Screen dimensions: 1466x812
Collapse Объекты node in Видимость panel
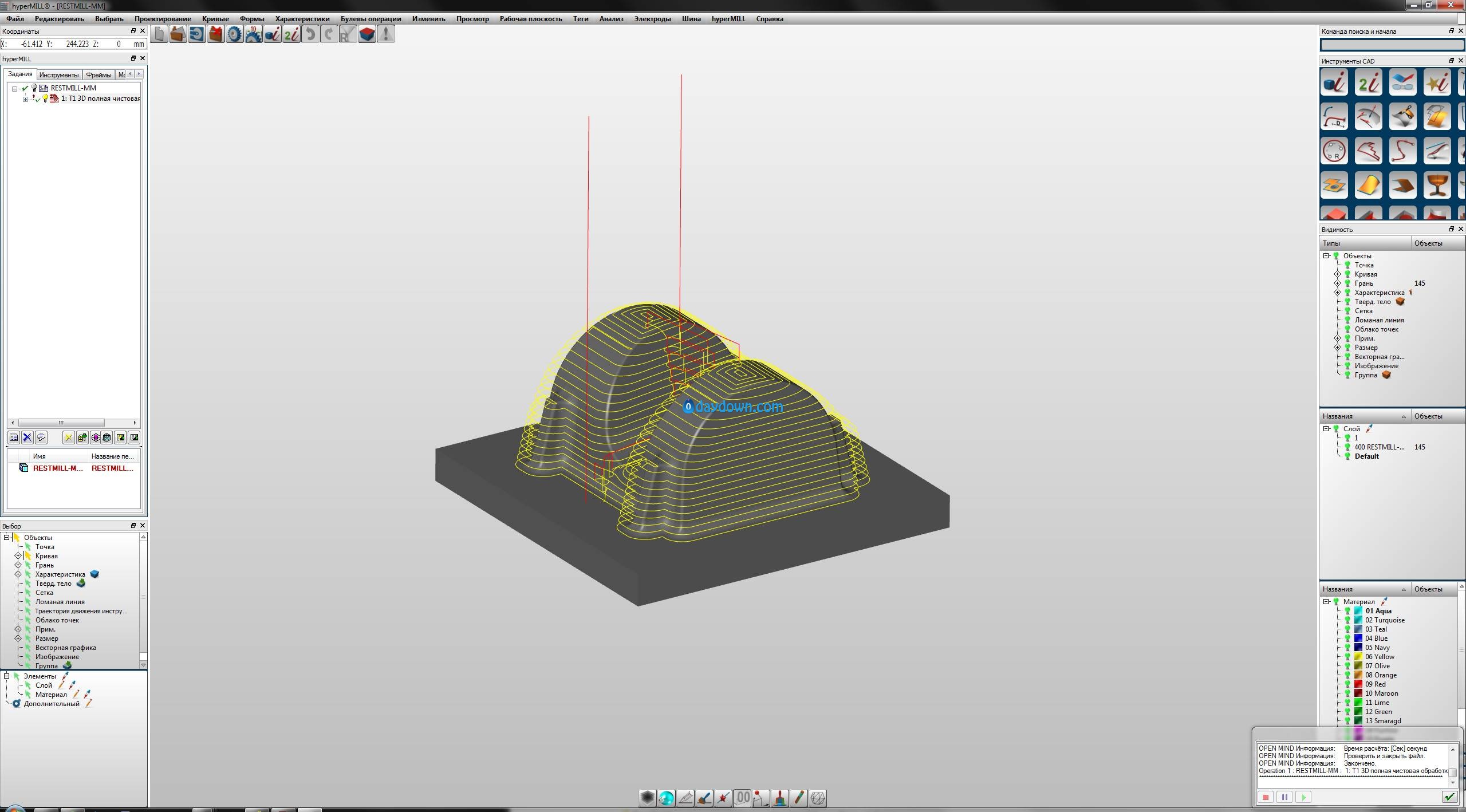pyautogui.click(x=1326, y=256)
